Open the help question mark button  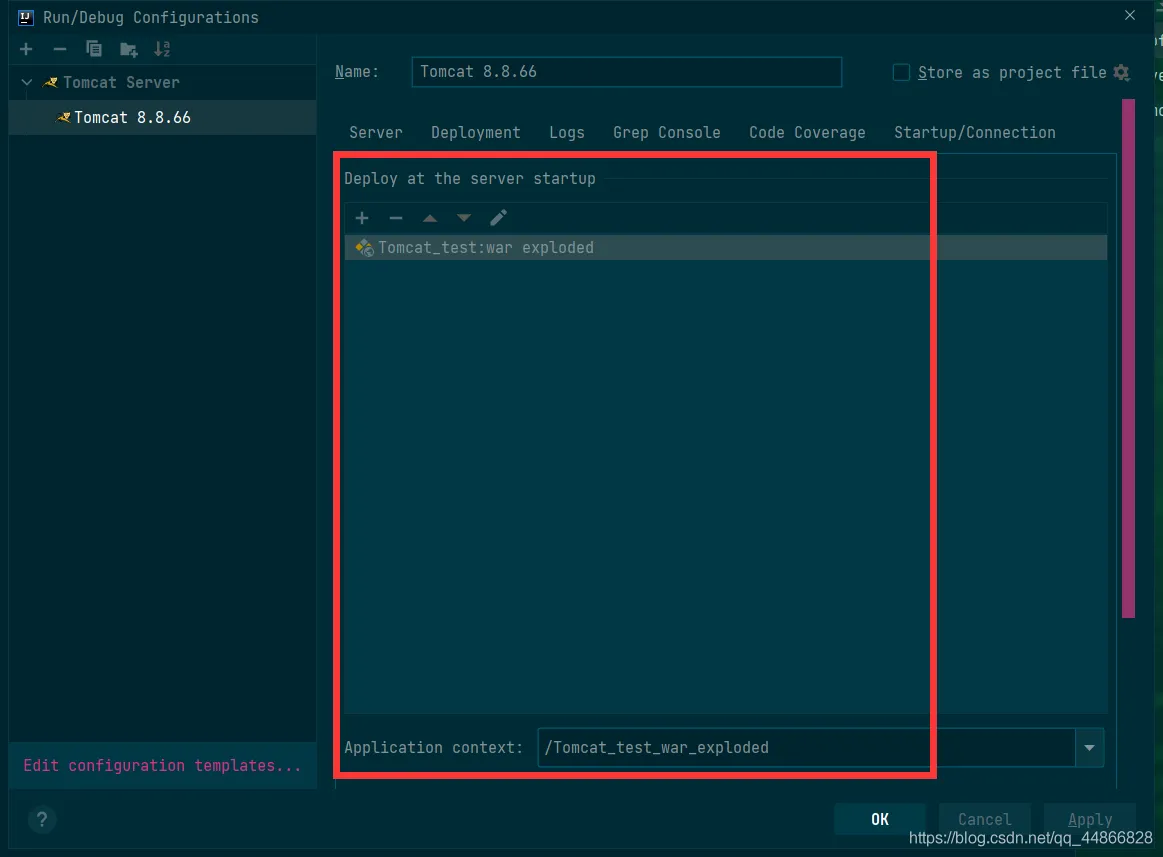(42, 819)
